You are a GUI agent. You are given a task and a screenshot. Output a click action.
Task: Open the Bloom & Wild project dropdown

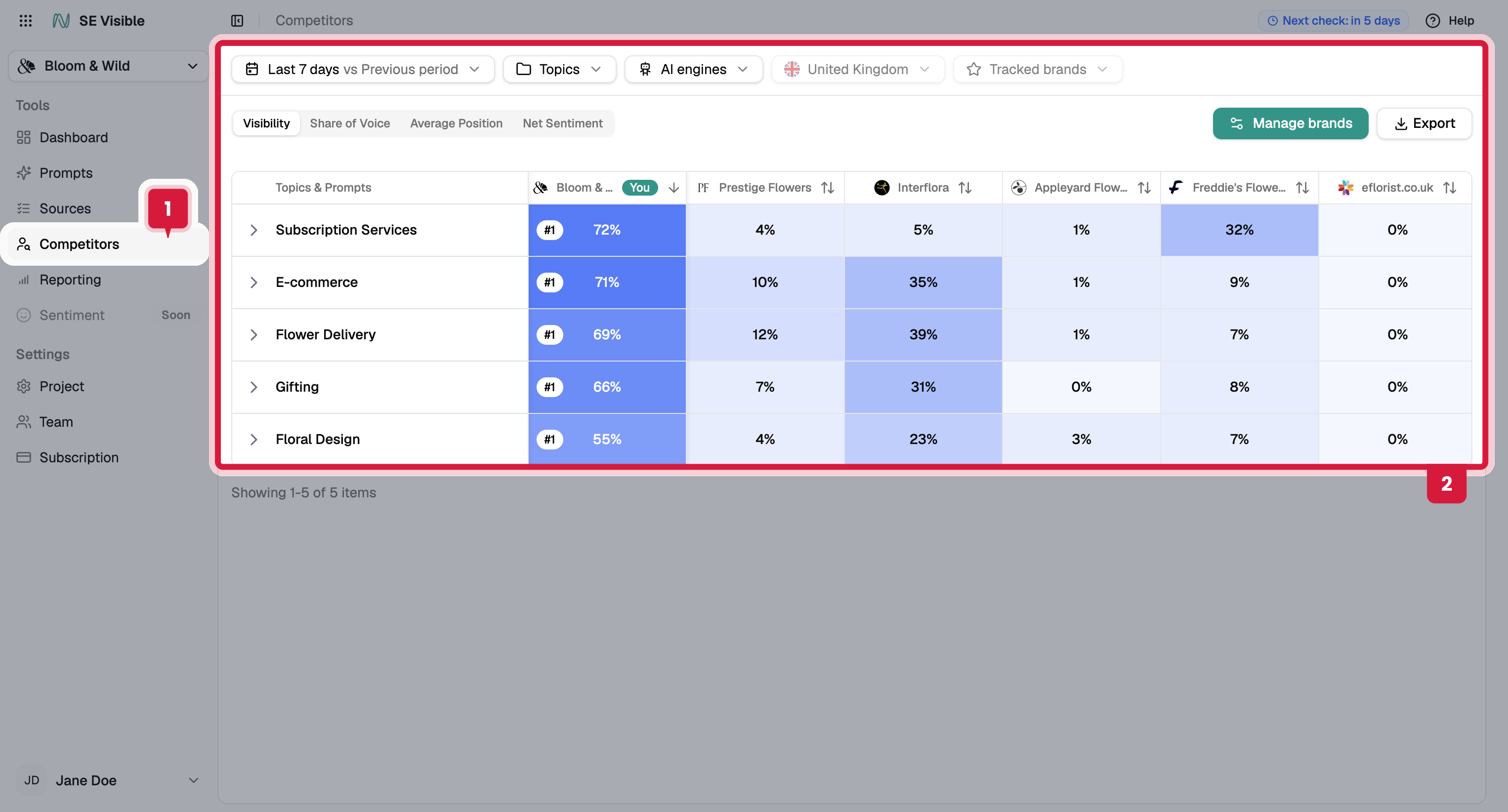(108, 66)
